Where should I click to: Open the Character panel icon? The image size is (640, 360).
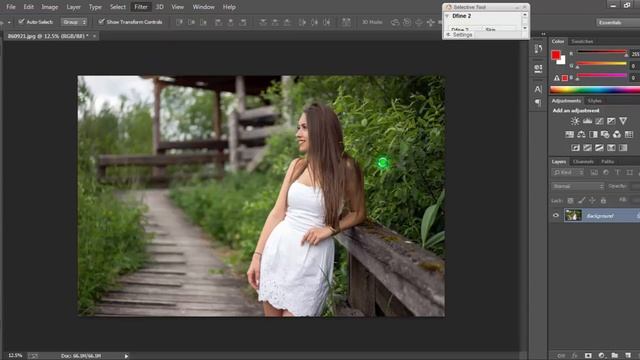click(x=538, y=89)
